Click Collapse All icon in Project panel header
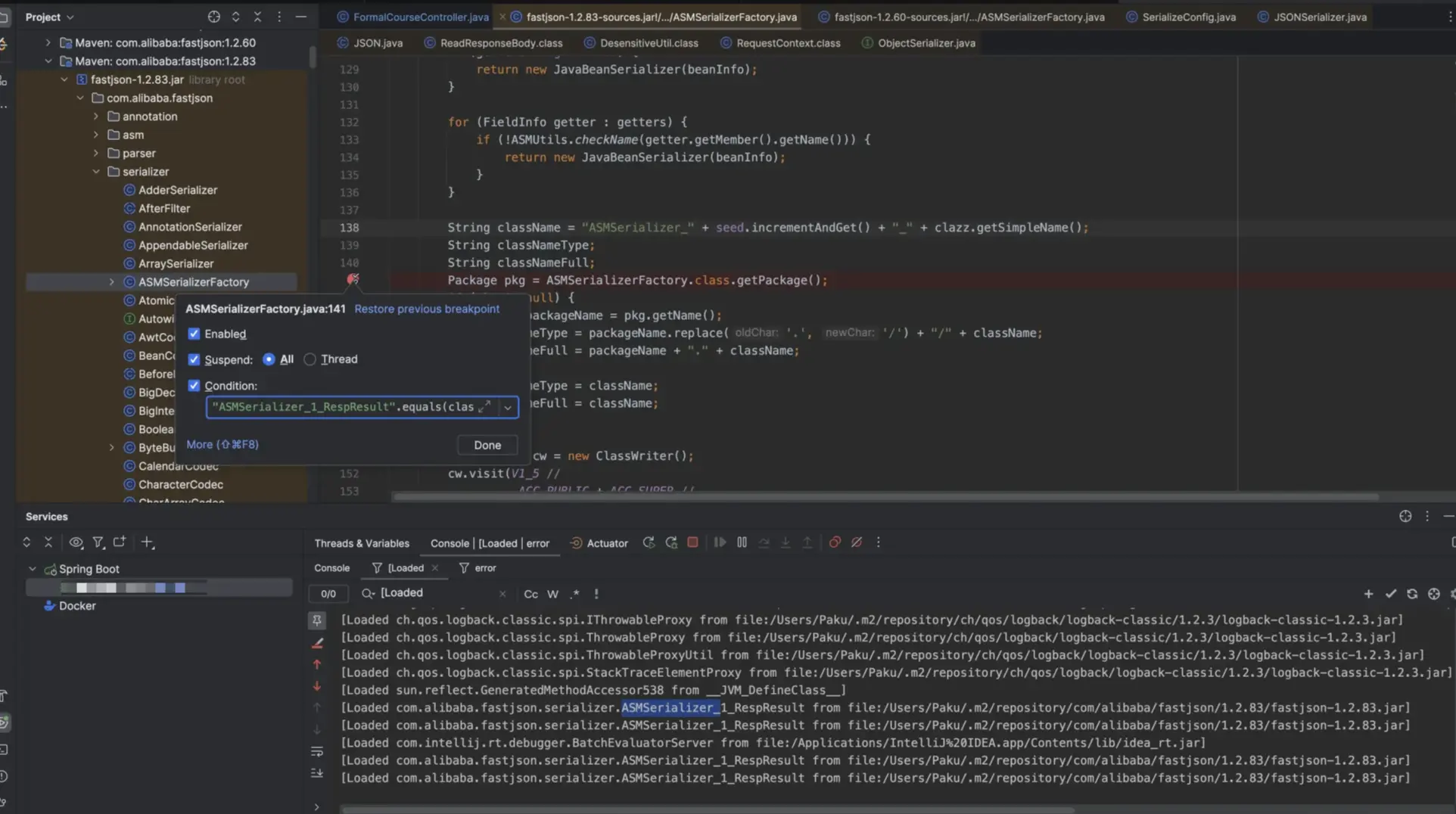Screen dimensions: 1456x814 (x=257, y=17)
